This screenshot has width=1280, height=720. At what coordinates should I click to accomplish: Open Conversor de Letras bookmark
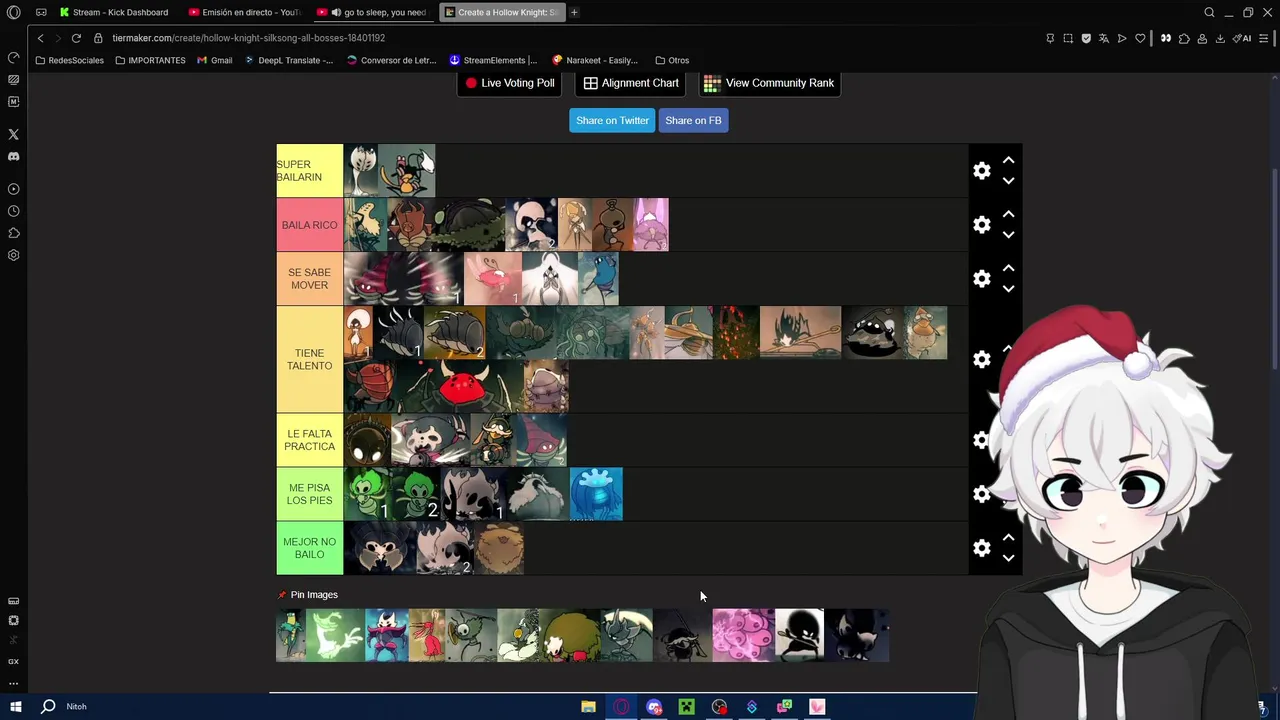pyautogui.click(x=391, y=60)
